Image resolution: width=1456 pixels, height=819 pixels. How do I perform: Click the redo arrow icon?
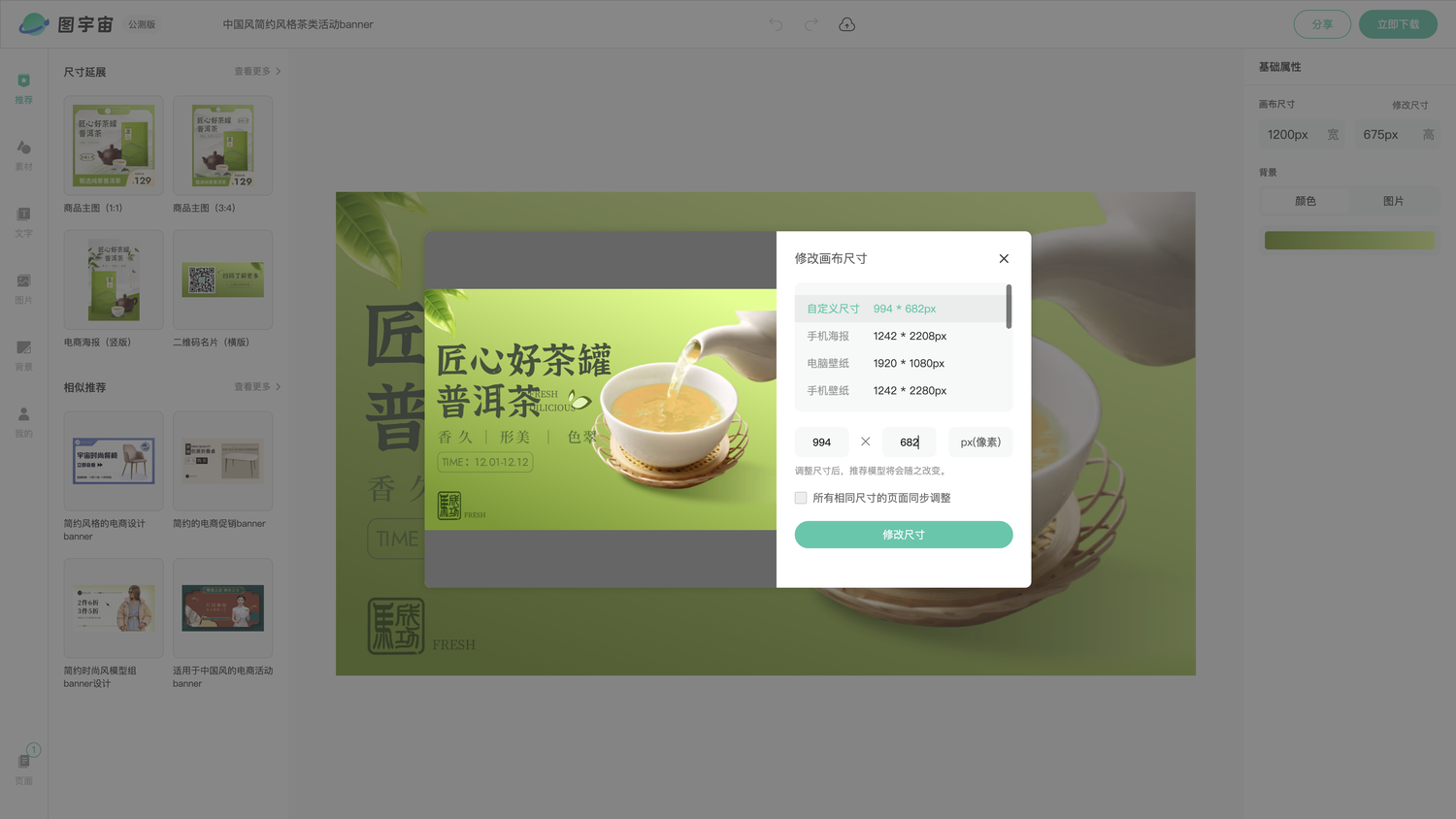(x=811, y=24)
